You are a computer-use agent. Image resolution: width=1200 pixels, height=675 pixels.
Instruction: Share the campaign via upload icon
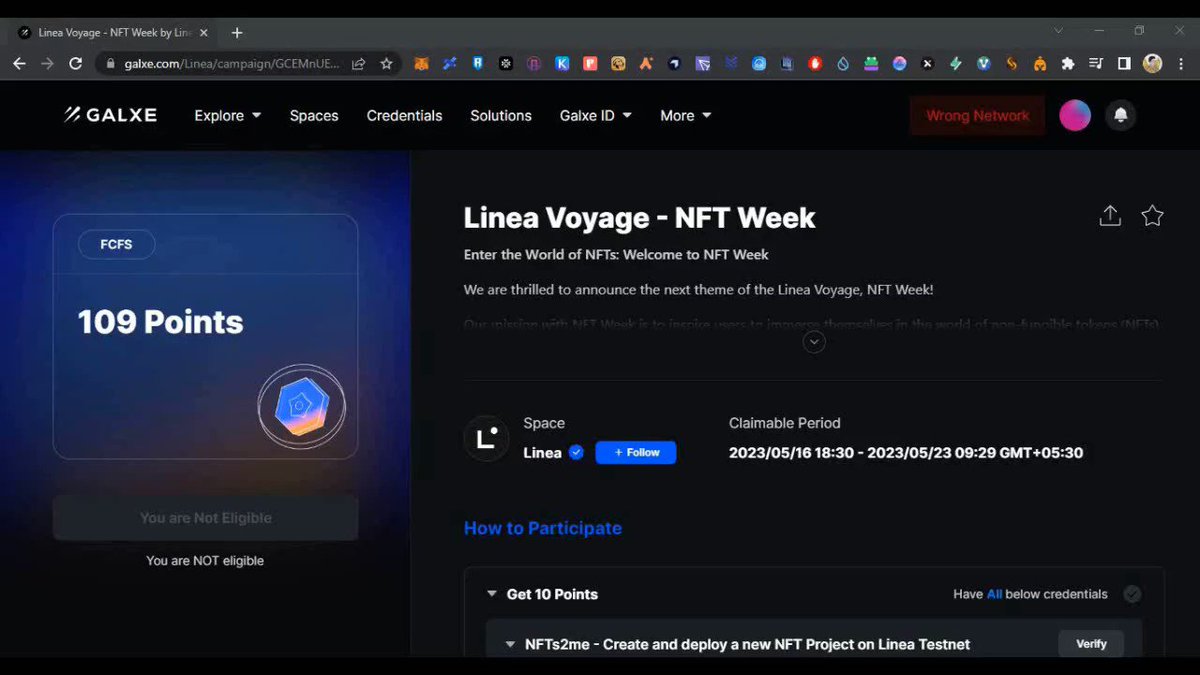1110,216
